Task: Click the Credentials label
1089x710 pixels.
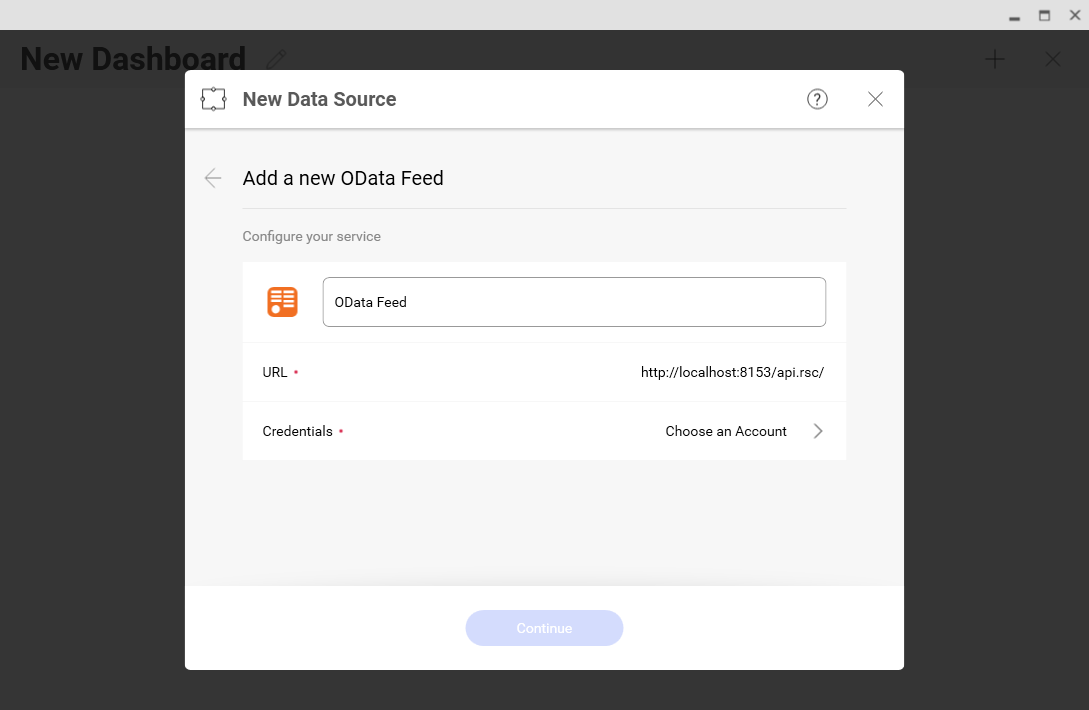Action: click(x=297, y=431)
